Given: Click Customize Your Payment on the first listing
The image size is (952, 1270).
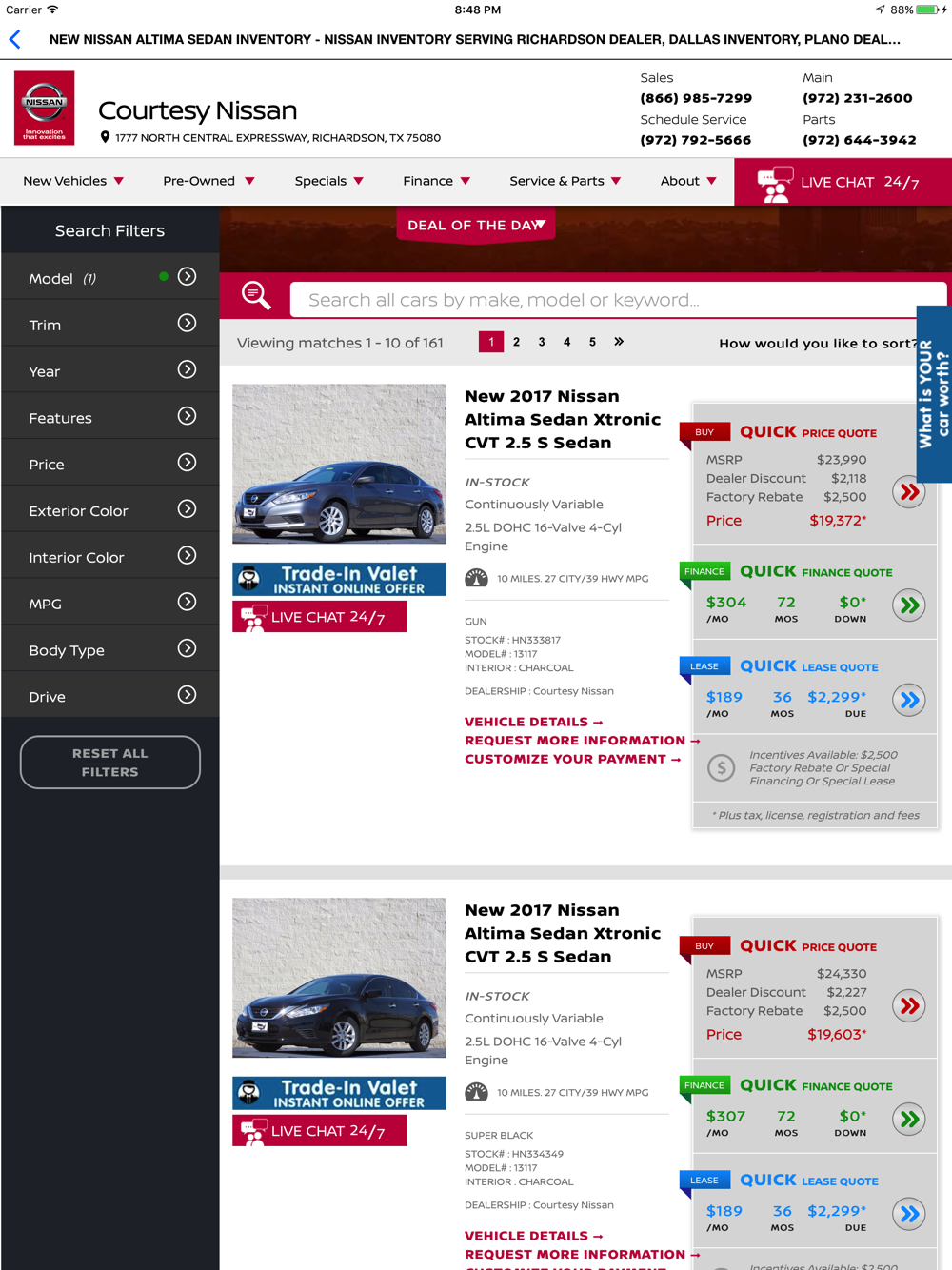Looking at the screenshot, I should pyautogui.click(x=572, y=759).
